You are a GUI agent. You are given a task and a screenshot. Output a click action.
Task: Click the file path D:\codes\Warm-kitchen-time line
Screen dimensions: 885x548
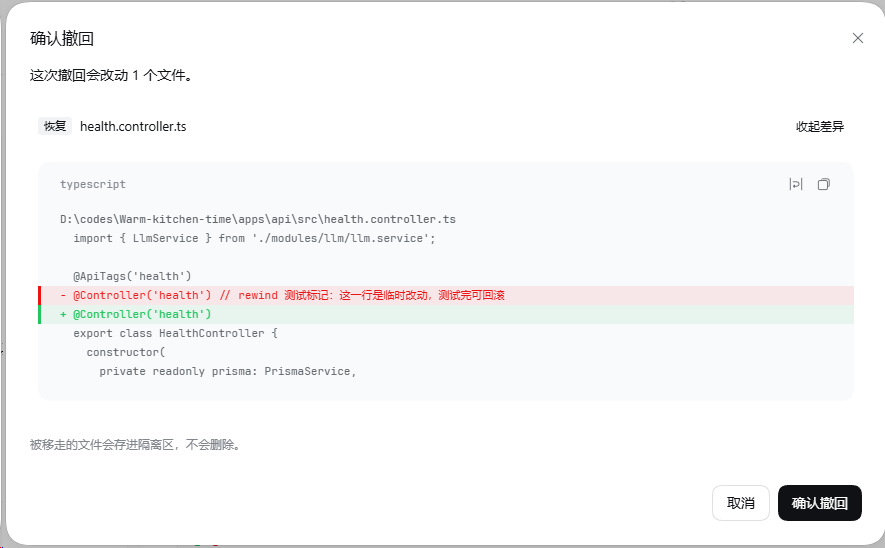(x=258, y=219)
